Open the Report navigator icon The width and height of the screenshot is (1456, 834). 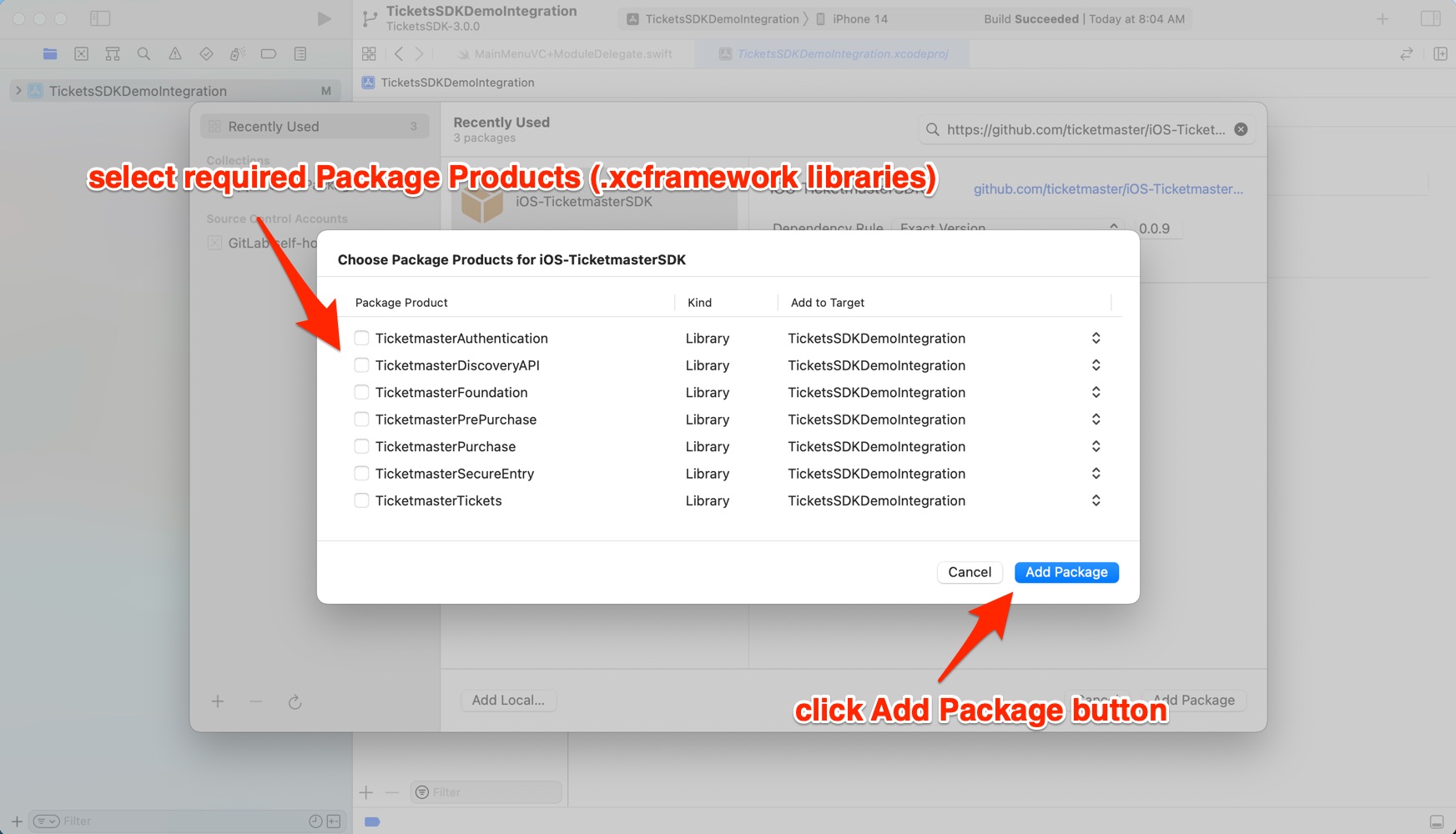300,53
